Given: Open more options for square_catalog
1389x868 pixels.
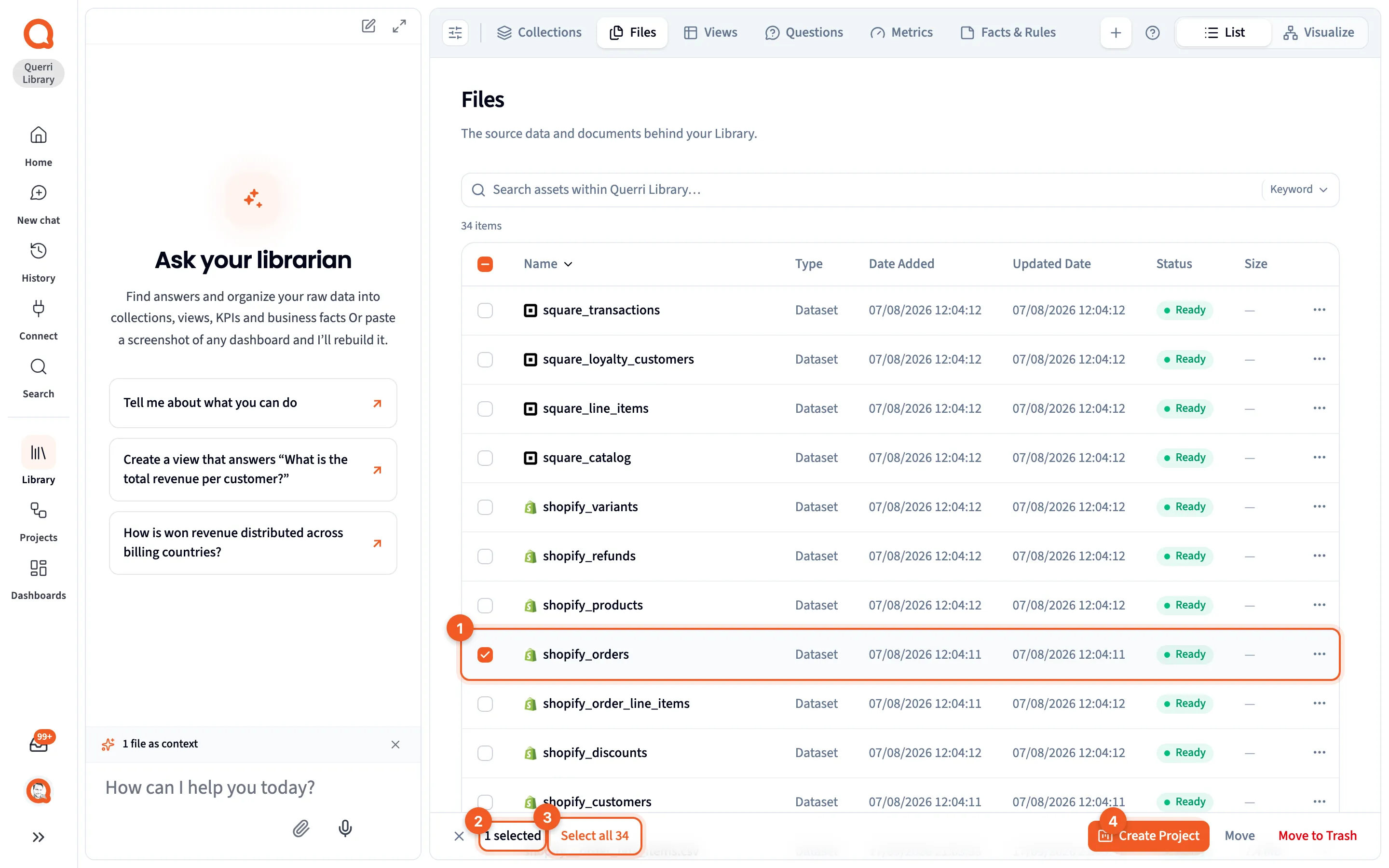Looking at the screenshot, I should point(1319,458).
